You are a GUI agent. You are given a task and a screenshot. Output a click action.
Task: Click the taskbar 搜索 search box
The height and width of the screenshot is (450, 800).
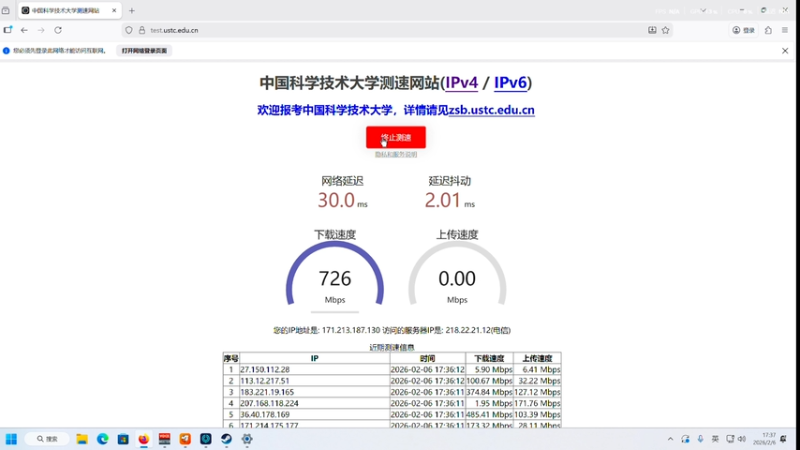(x=47, y=439)
